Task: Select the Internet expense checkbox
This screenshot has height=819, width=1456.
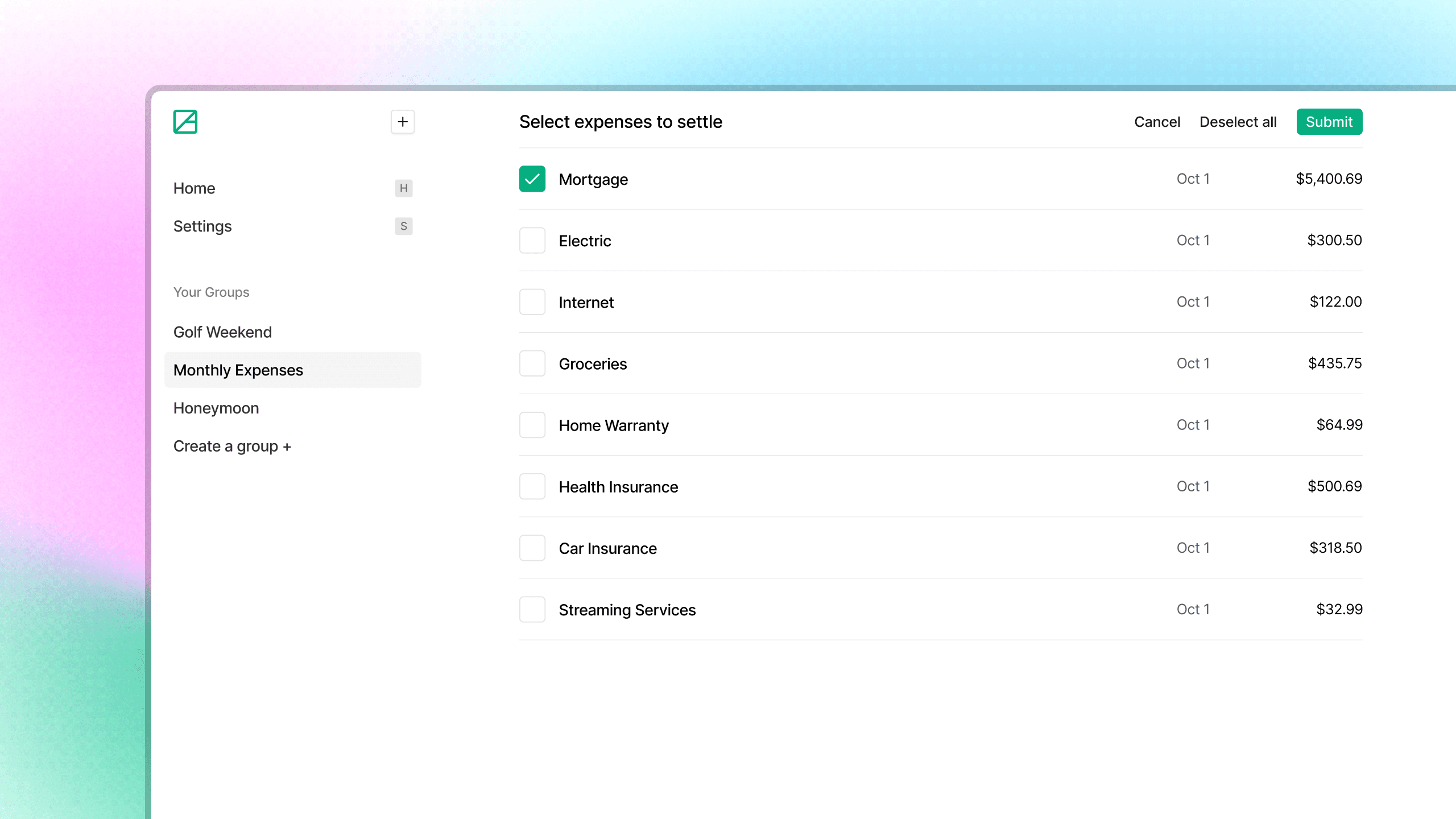Action: click(532, 302)
